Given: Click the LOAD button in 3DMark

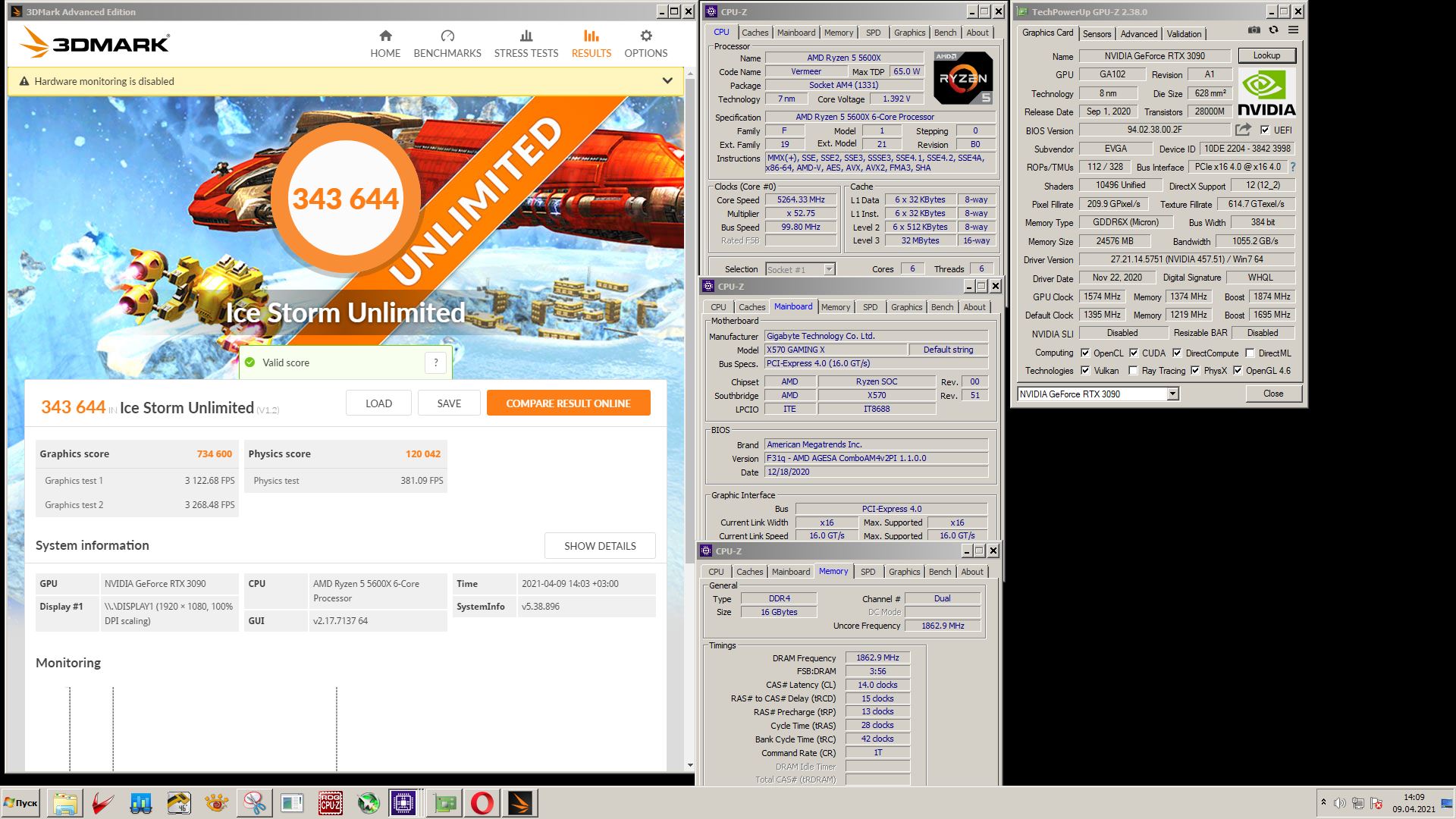Looking at the screenshot, I should tap(378, 403).
